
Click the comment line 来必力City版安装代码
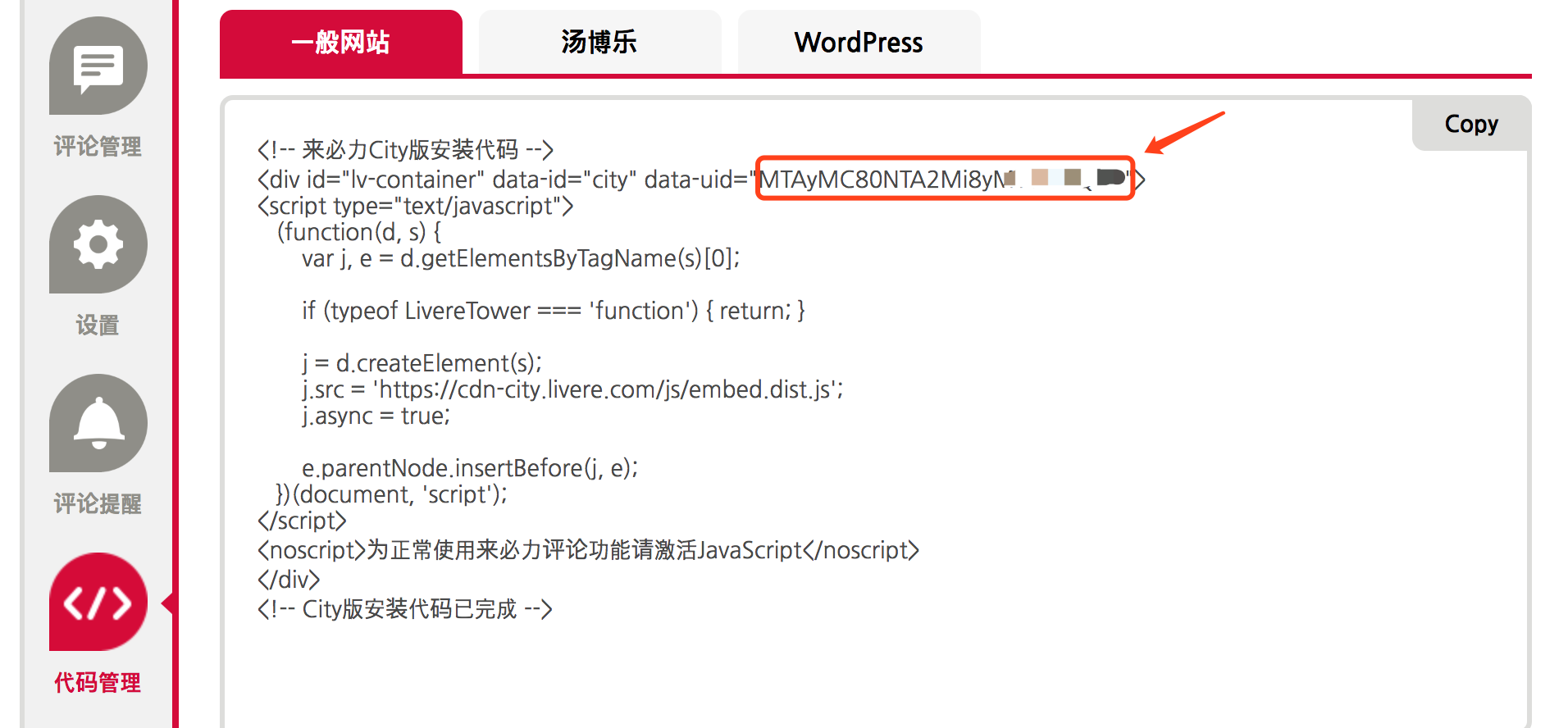(x=405, y=150)
